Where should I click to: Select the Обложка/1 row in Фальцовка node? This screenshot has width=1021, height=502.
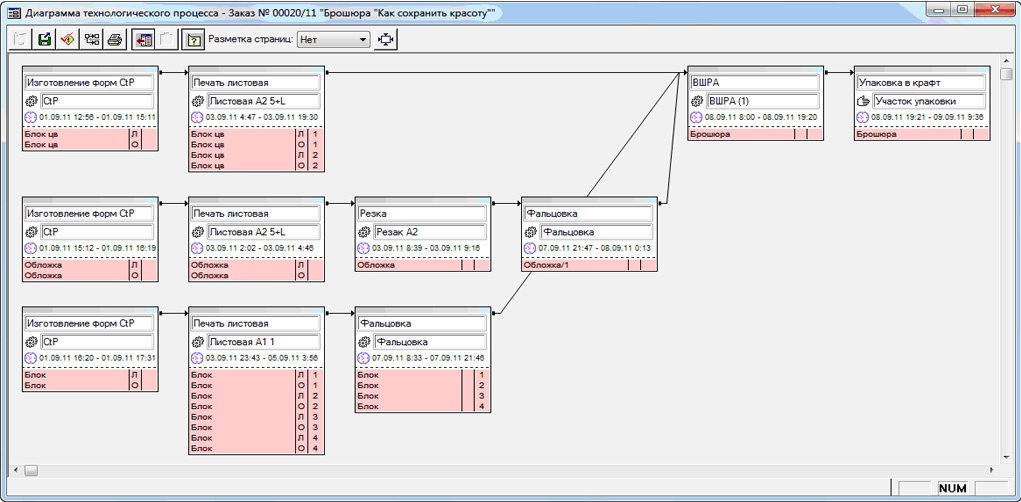pyautogui.click(x=575, y=265)
